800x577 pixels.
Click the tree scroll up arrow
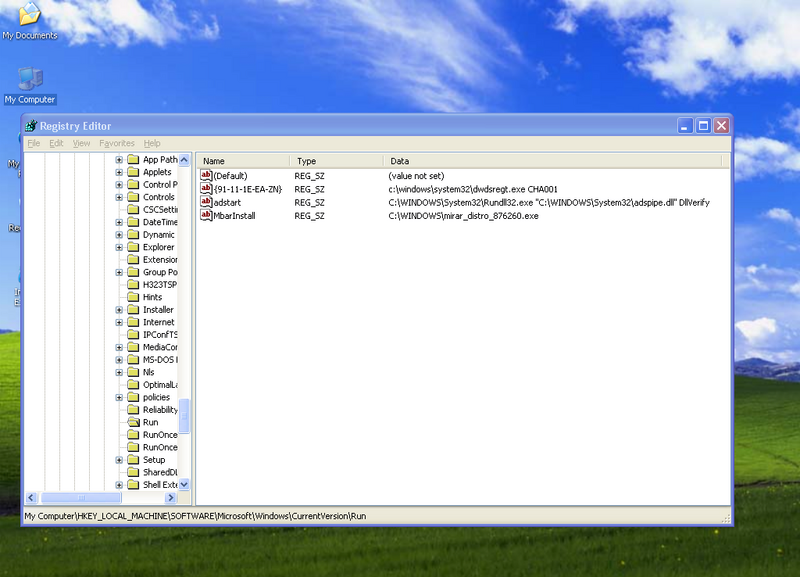[x=184, y=160]
